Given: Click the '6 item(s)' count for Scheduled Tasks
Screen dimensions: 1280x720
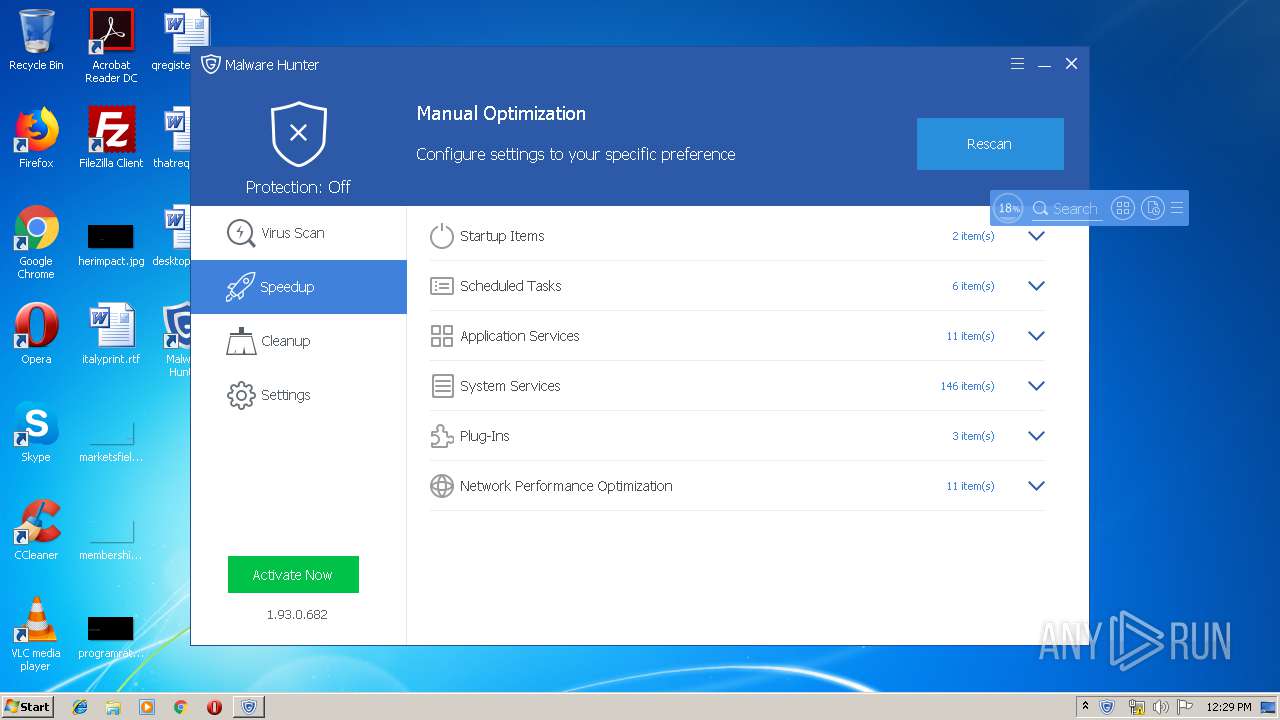Looking at the screenshot, I should (x=973, y=286).
